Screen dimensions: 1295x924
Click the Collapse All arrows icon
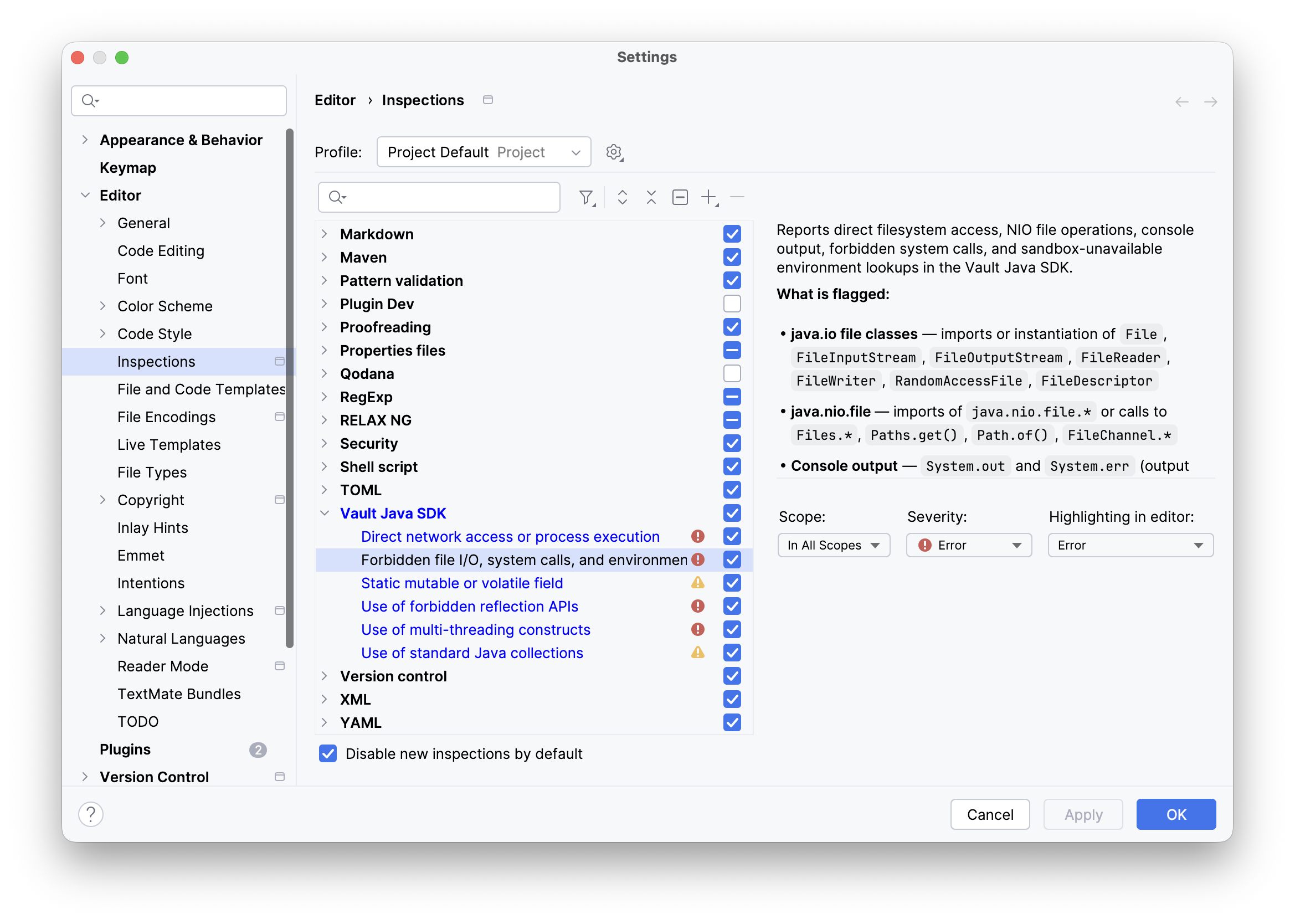(x=651, y=197)
